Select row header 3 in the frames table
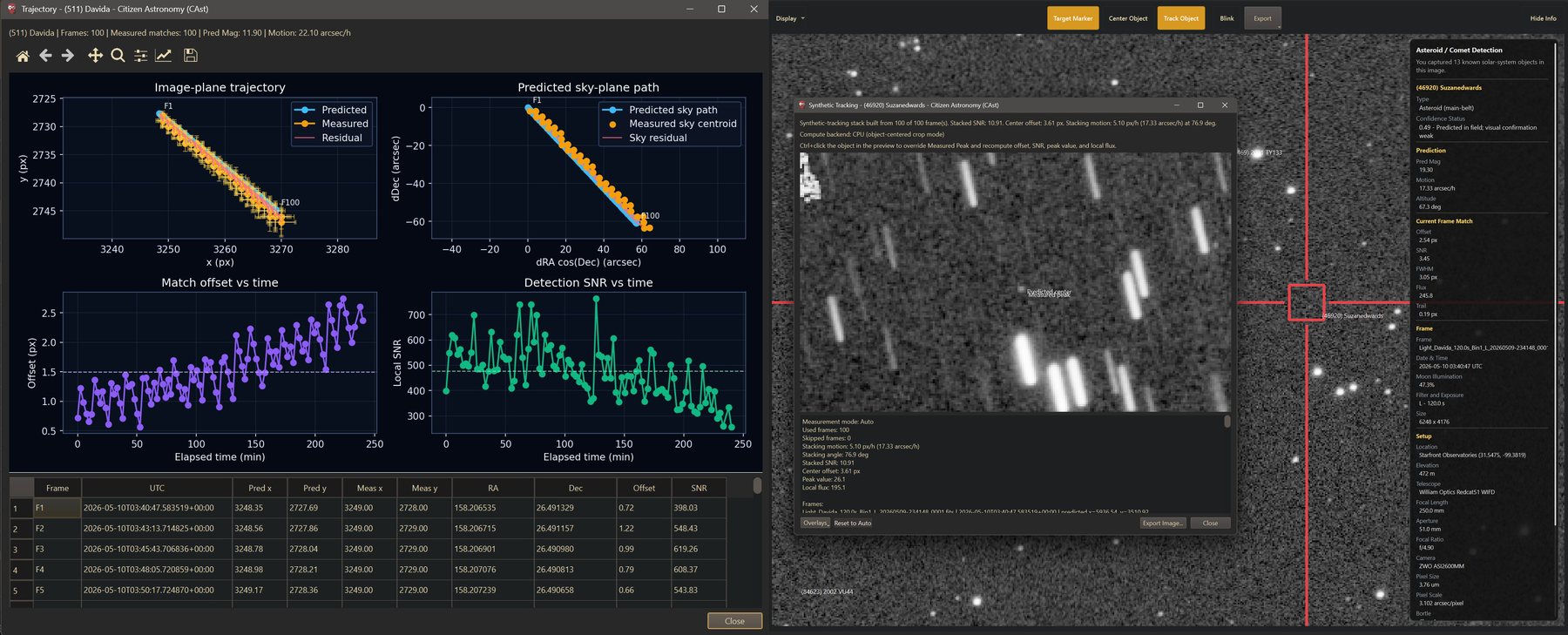This screenshot has width=1568, height=635. (21, 550)
